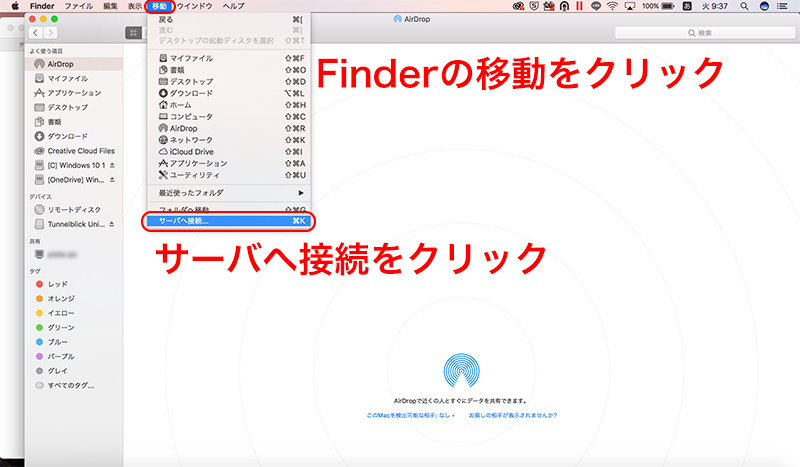The height and width of the screenshot is (467, 800).
Task: Expand the 最近使ったフォルダ submenu
Action: click(x=229, y=193)
